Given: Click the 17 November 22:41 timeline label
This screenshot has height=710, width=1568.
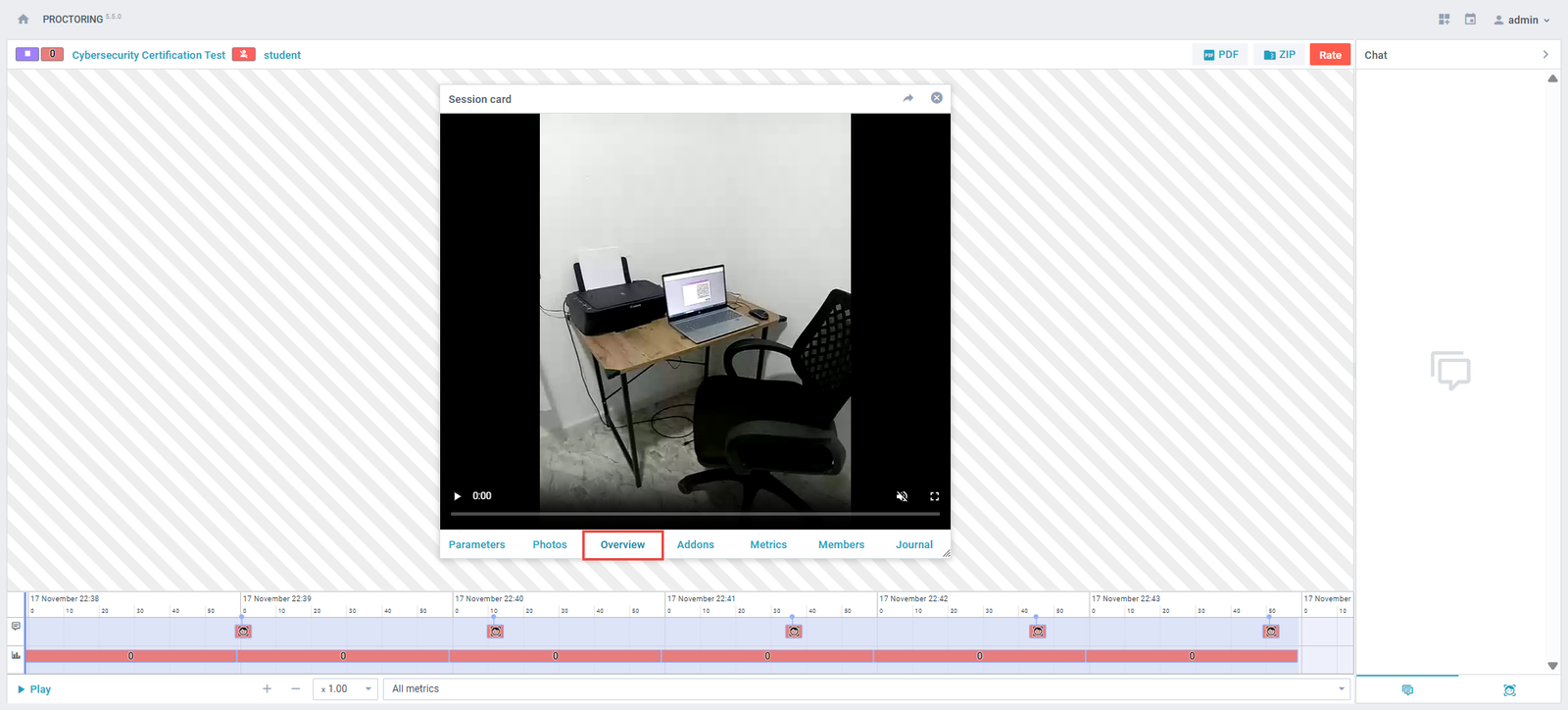Looking at the screenshot, I should pyautogui.click(x=702, y=598).
